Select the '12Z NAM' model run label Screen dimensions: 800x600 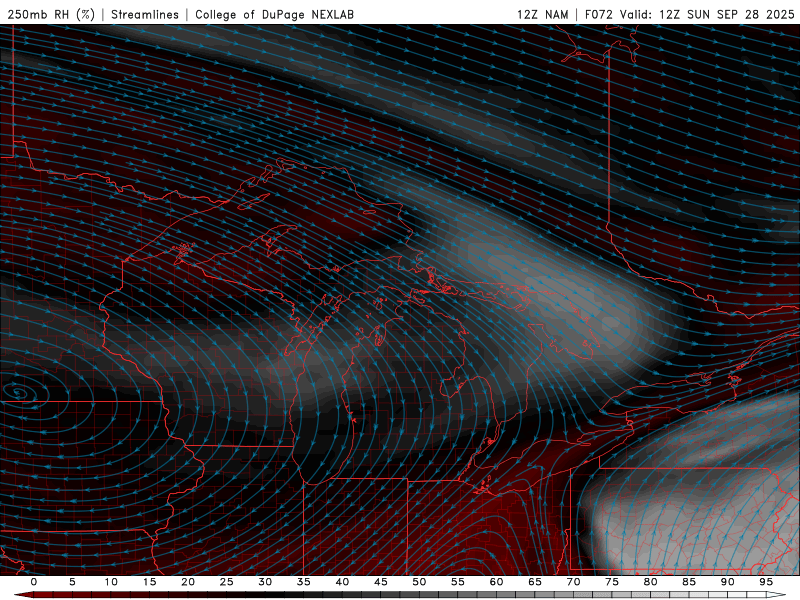click(x=542, y=14)
